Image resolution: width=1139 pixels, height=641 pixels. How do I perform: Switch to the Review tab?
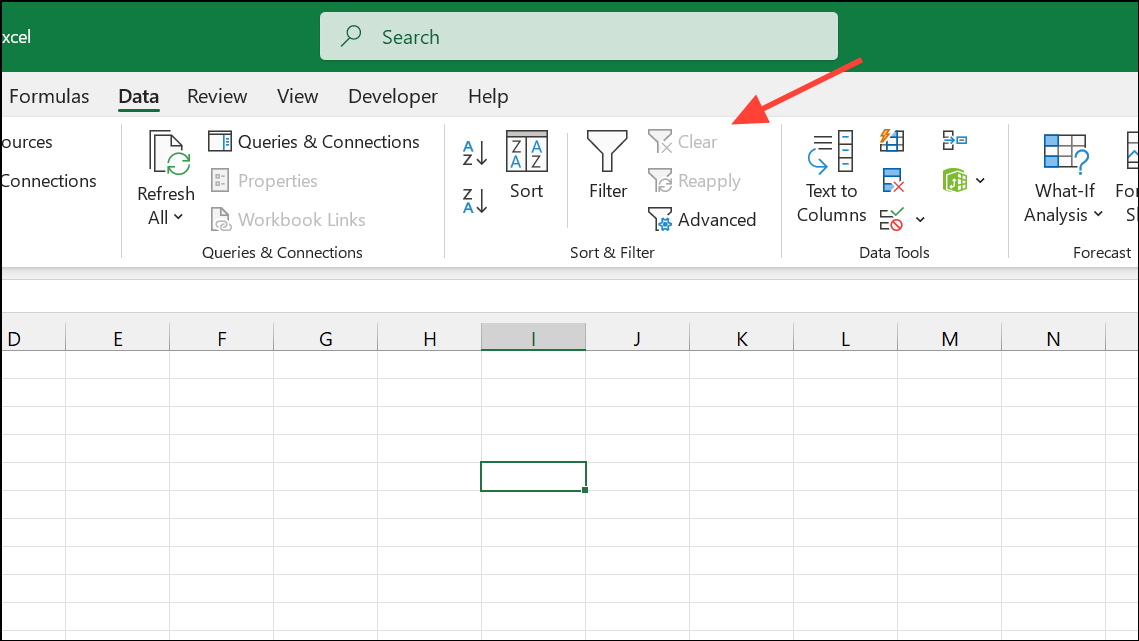click(x=217, y=97)
